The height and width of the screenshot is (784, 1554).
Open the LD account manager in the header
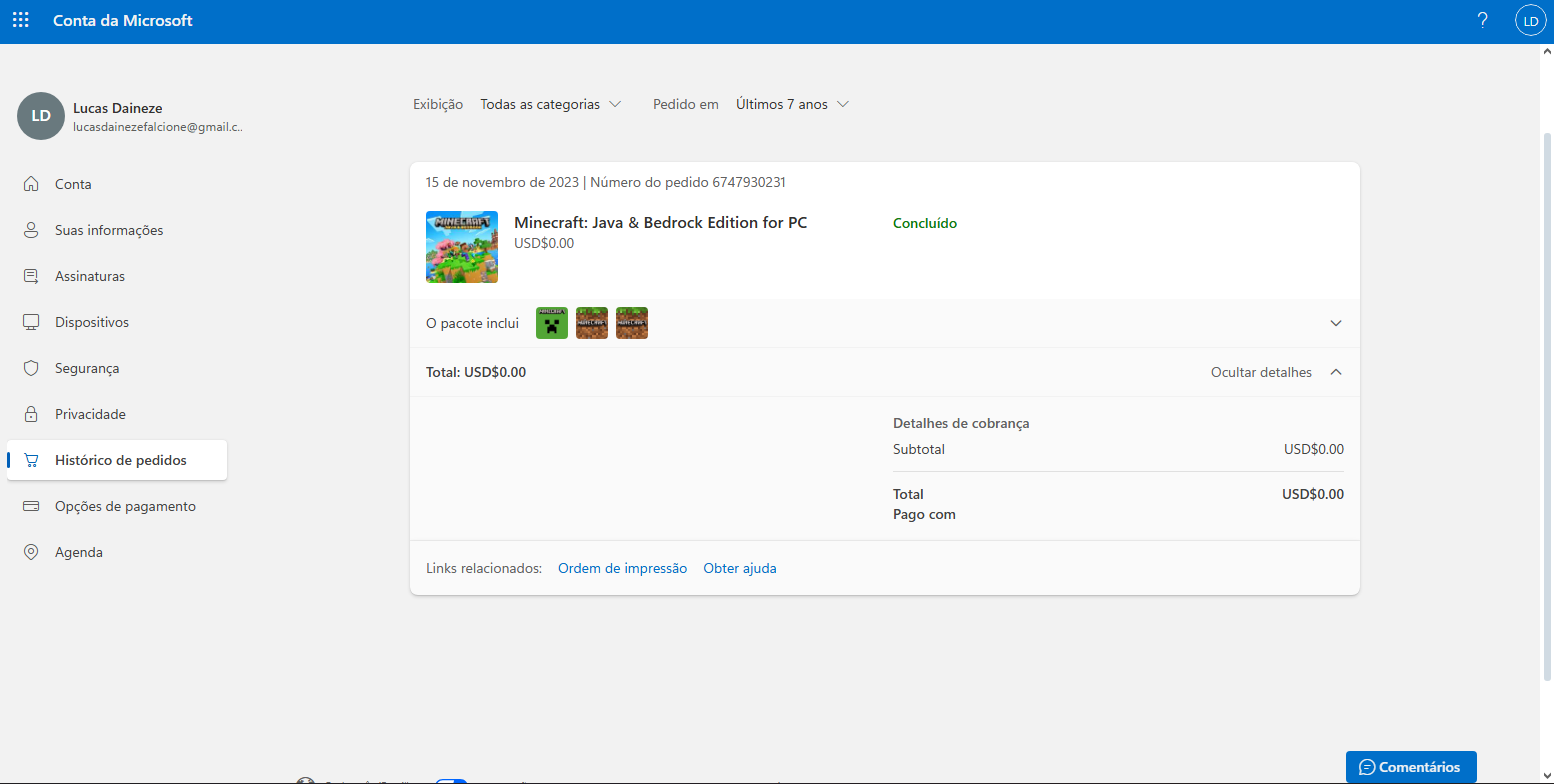[1531, 20]
